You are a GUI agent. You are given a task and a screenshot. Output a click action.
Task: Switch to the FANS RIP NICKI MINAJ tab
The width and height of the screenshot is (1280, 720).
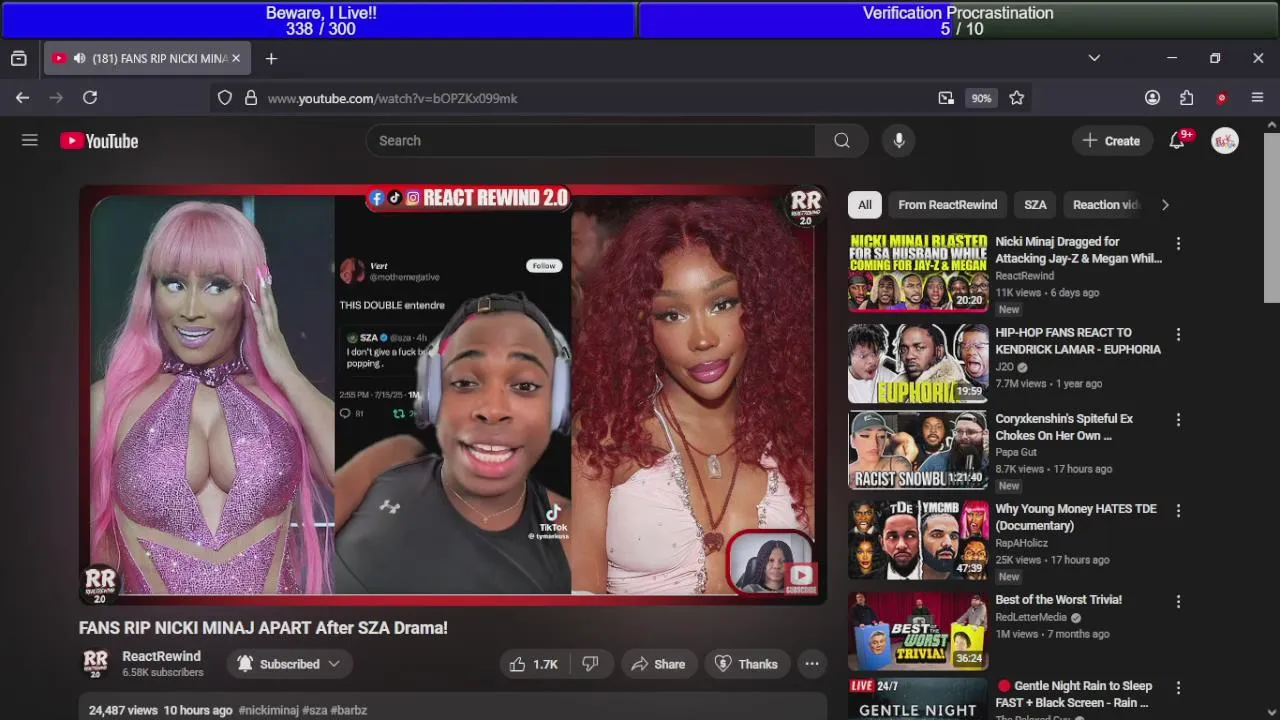tap(148, 58)
